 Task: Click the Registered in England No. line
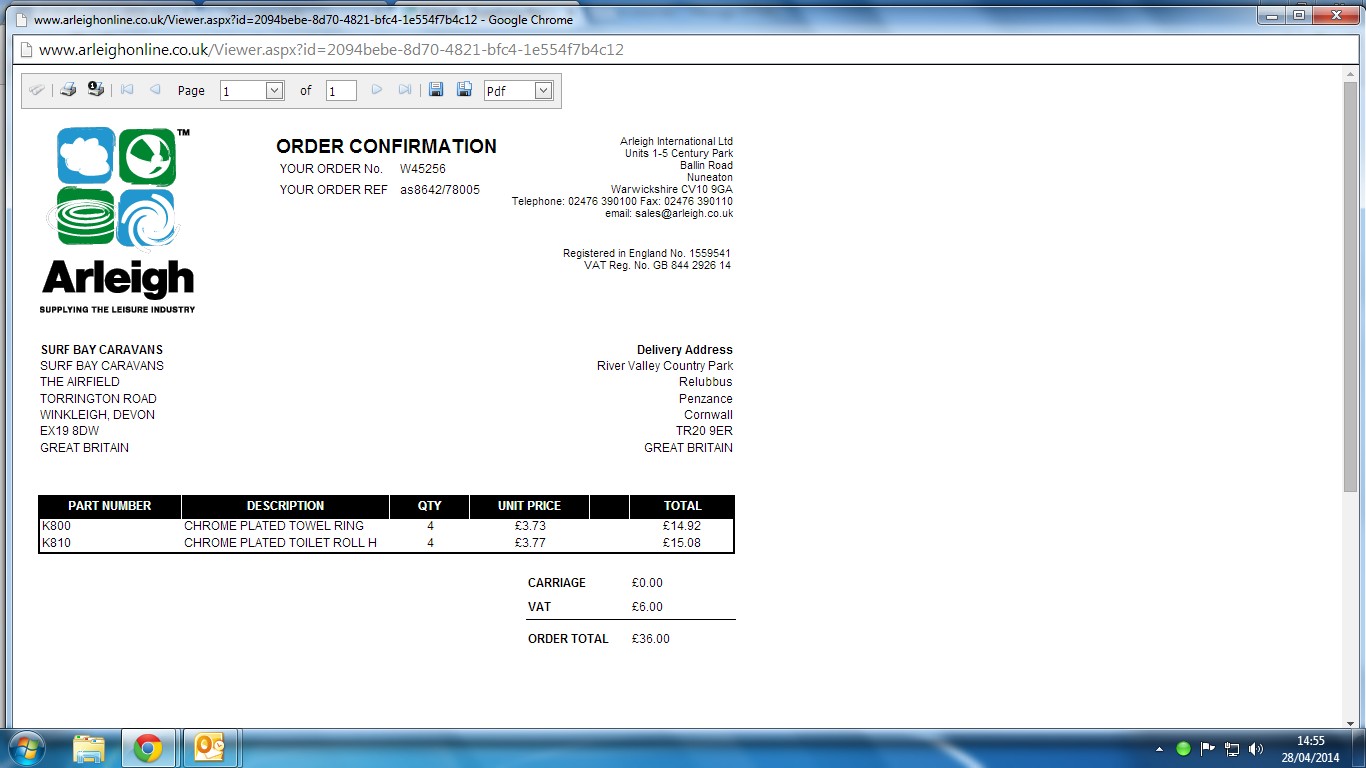[647, 254]
